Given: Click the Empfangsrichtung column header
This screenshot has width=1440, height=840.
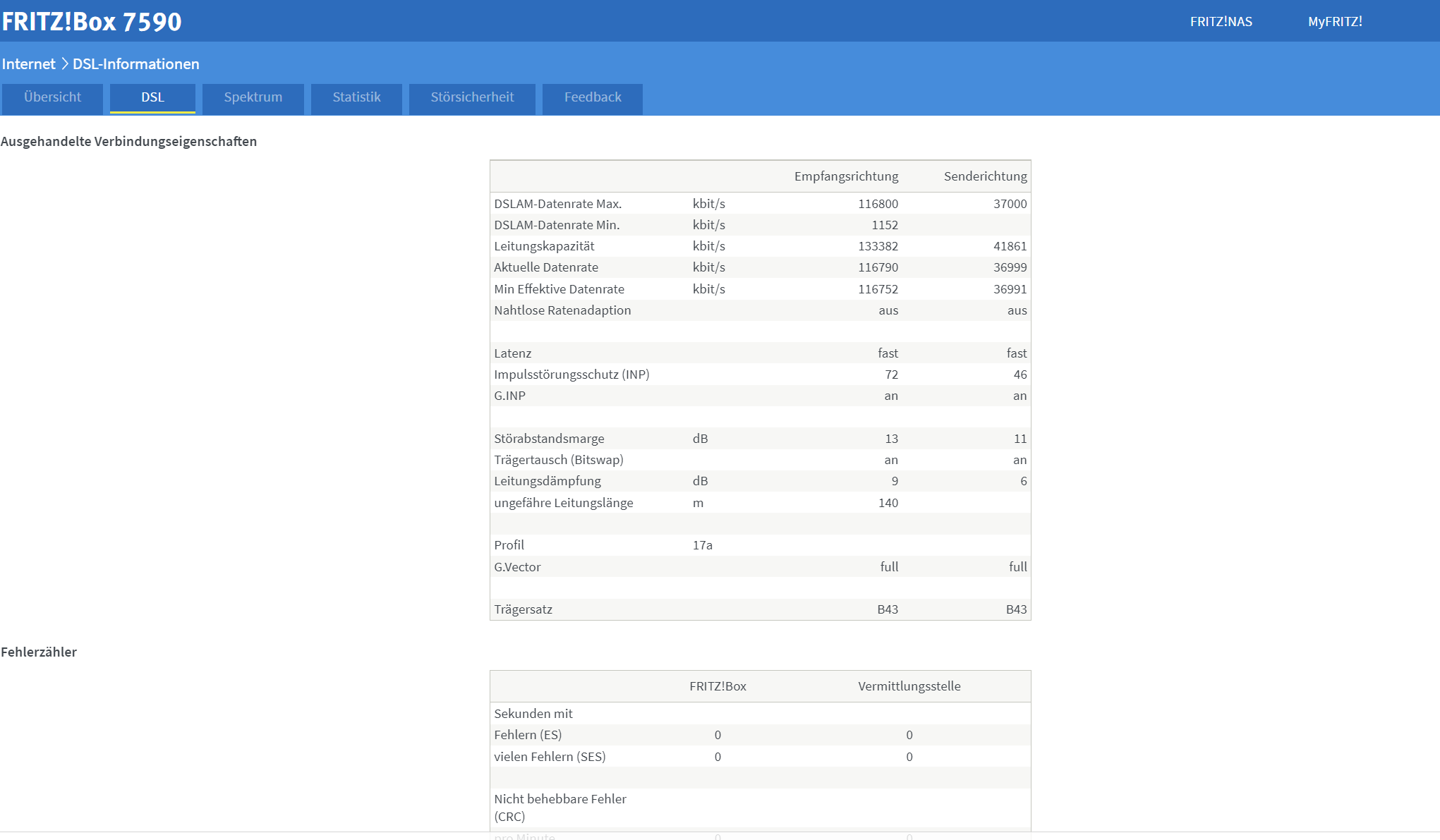Looking at the screenshot, I should 846,176.
